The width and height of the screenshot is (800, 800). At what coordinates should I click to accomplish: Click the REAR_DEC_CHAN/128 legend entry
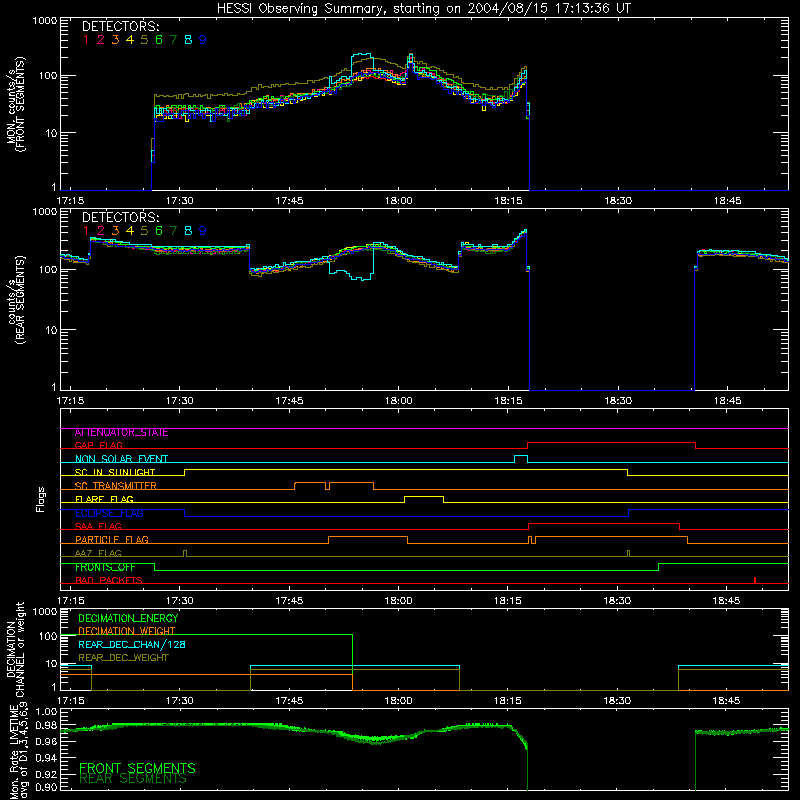132,644
